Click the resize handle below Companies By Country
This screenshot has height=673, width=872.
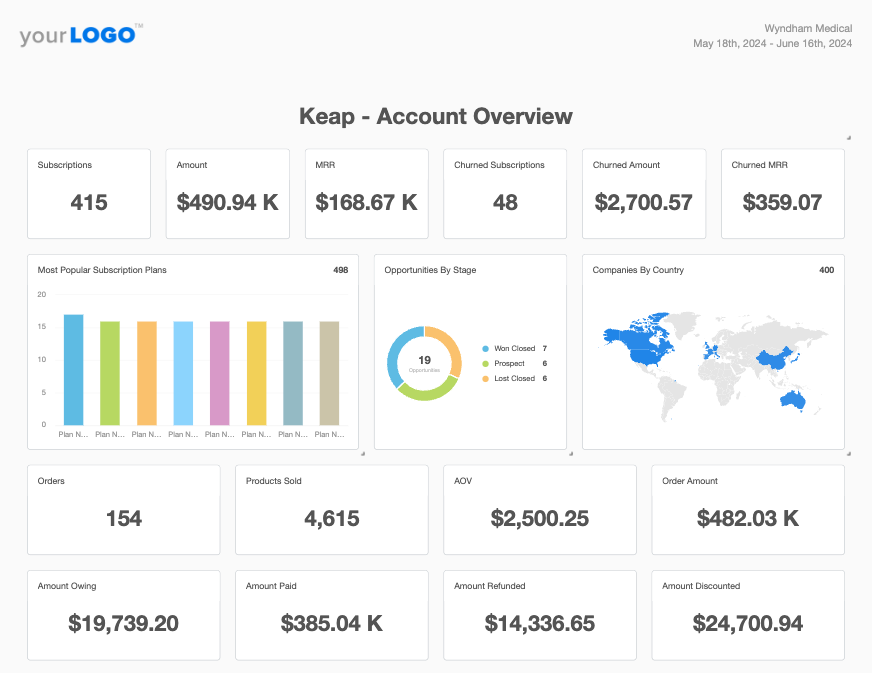click(848, 453)
